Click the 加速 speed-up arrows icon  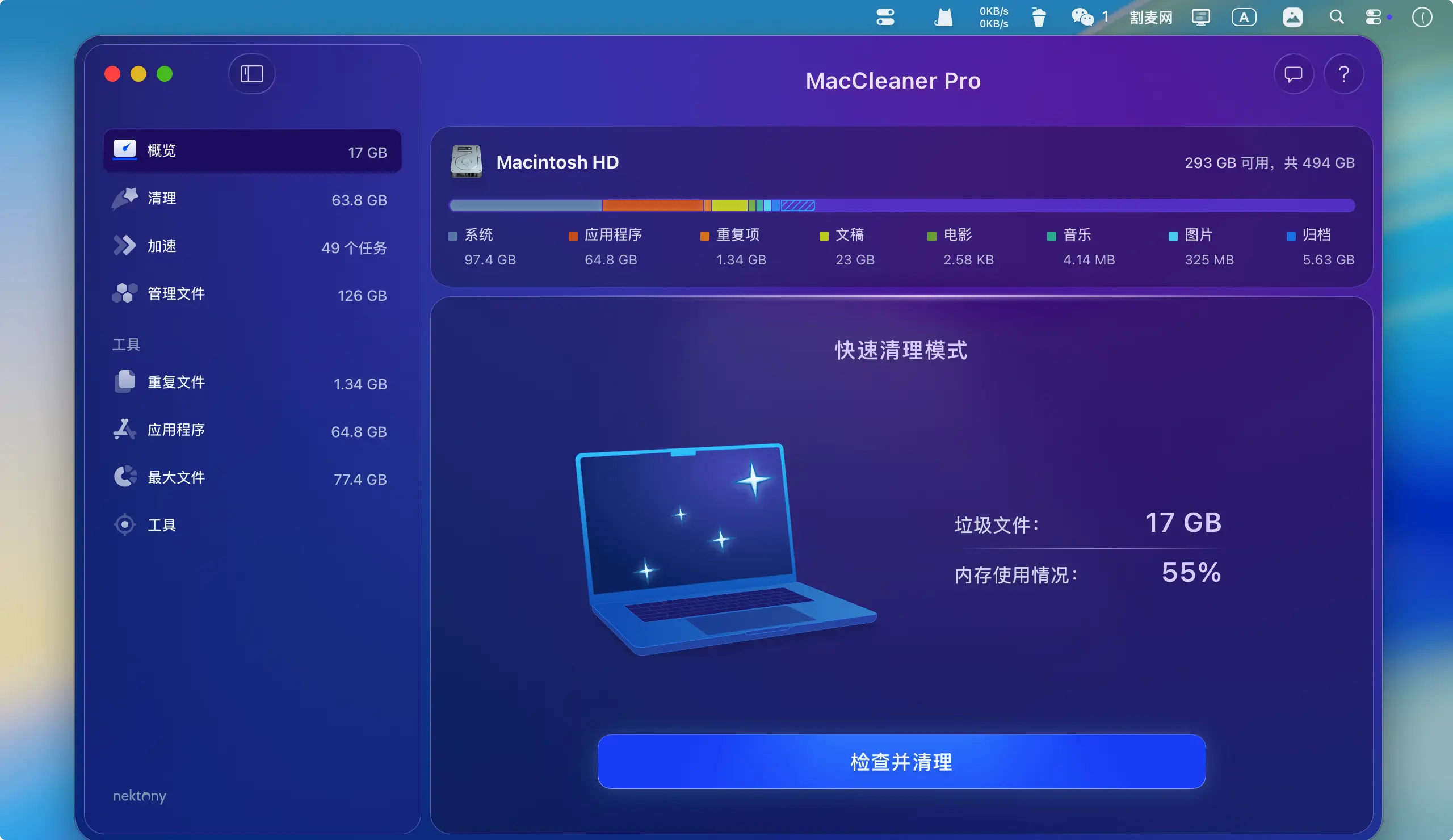pyautogui.click(x=124, y=246)
